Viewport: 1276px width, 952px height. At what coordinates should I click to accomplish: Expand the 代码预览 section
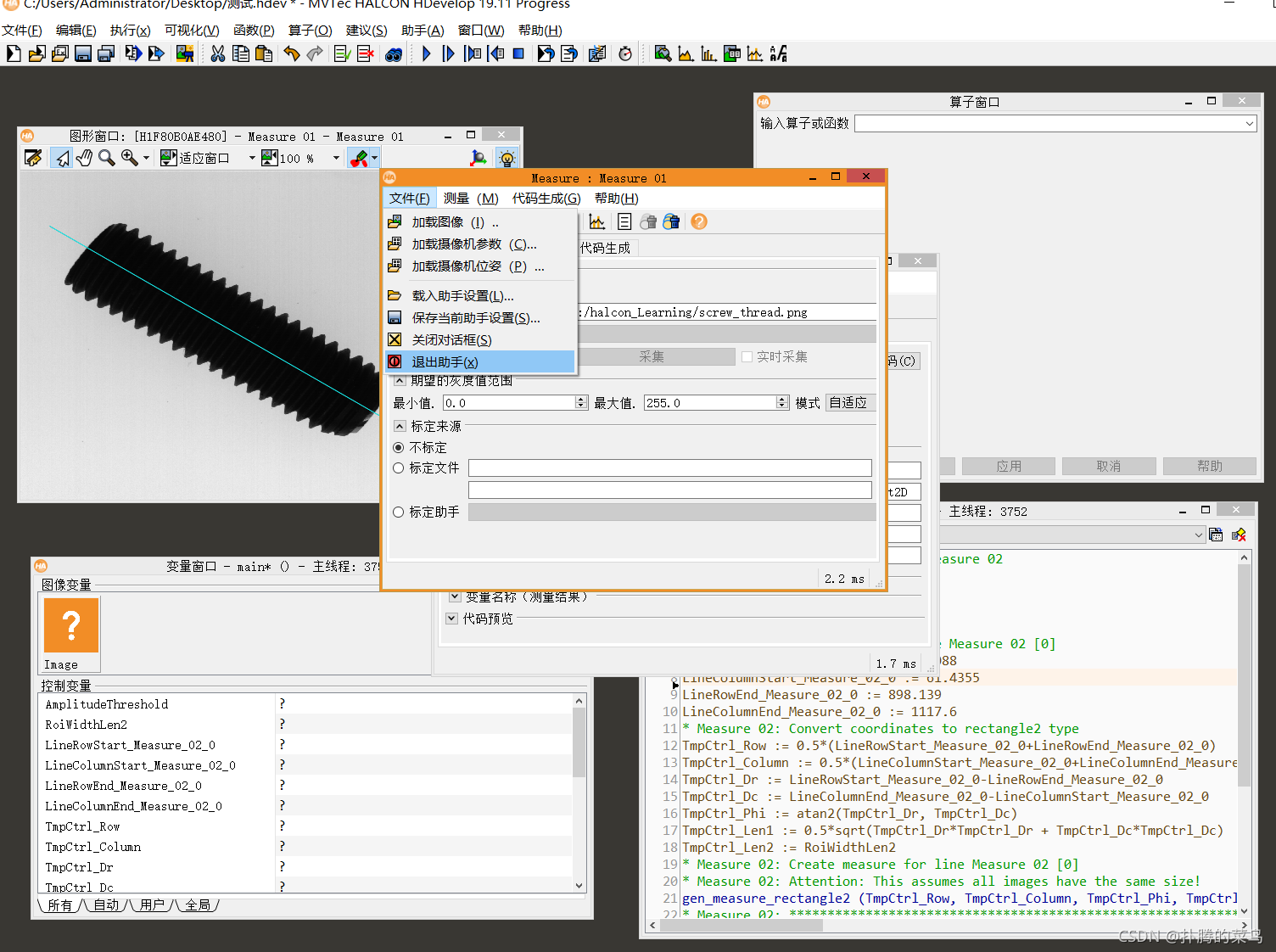coord(451,619)
